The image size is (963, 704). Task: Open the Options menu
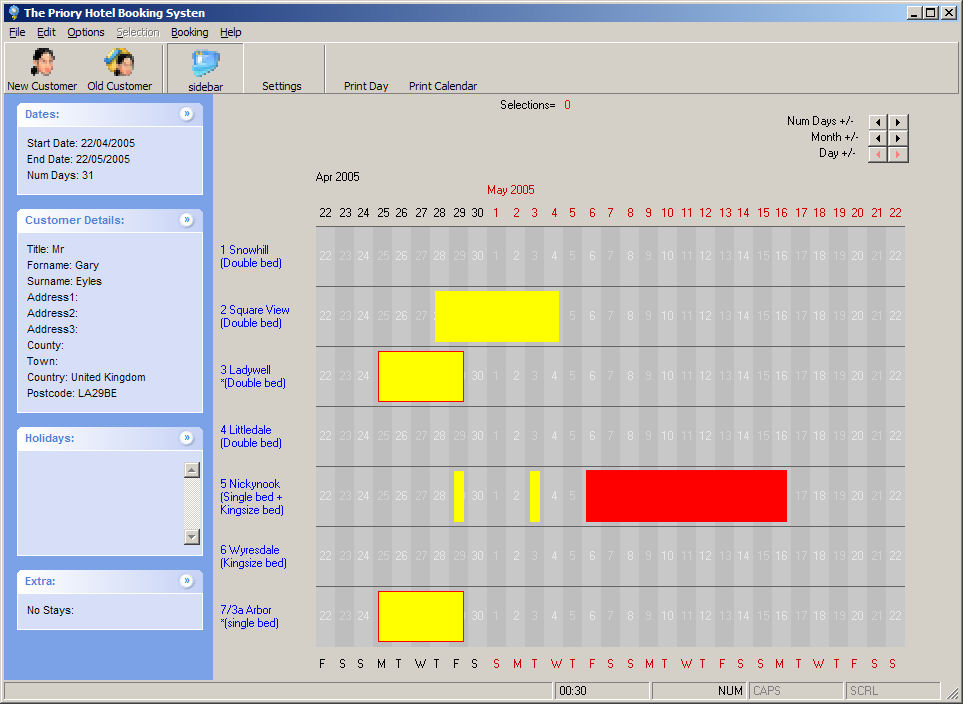pyautogui.click(x=86, y=32)
